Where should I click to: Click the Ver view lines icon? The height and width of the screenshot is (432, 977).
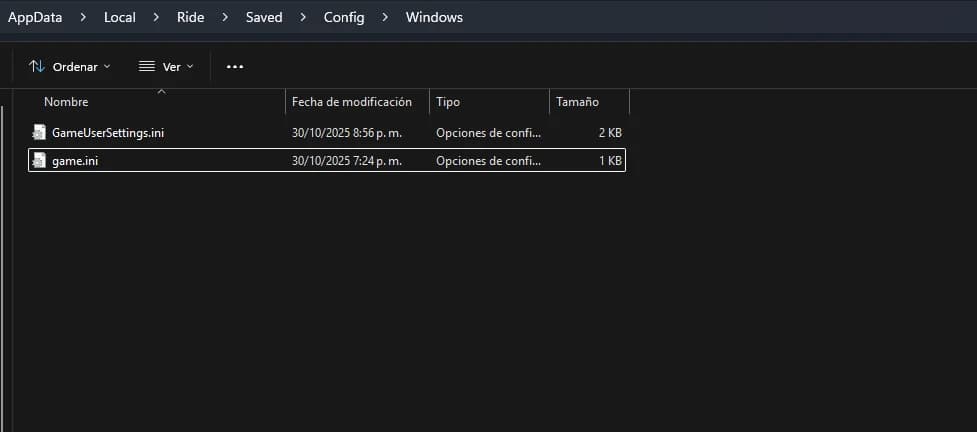point(146,66)
